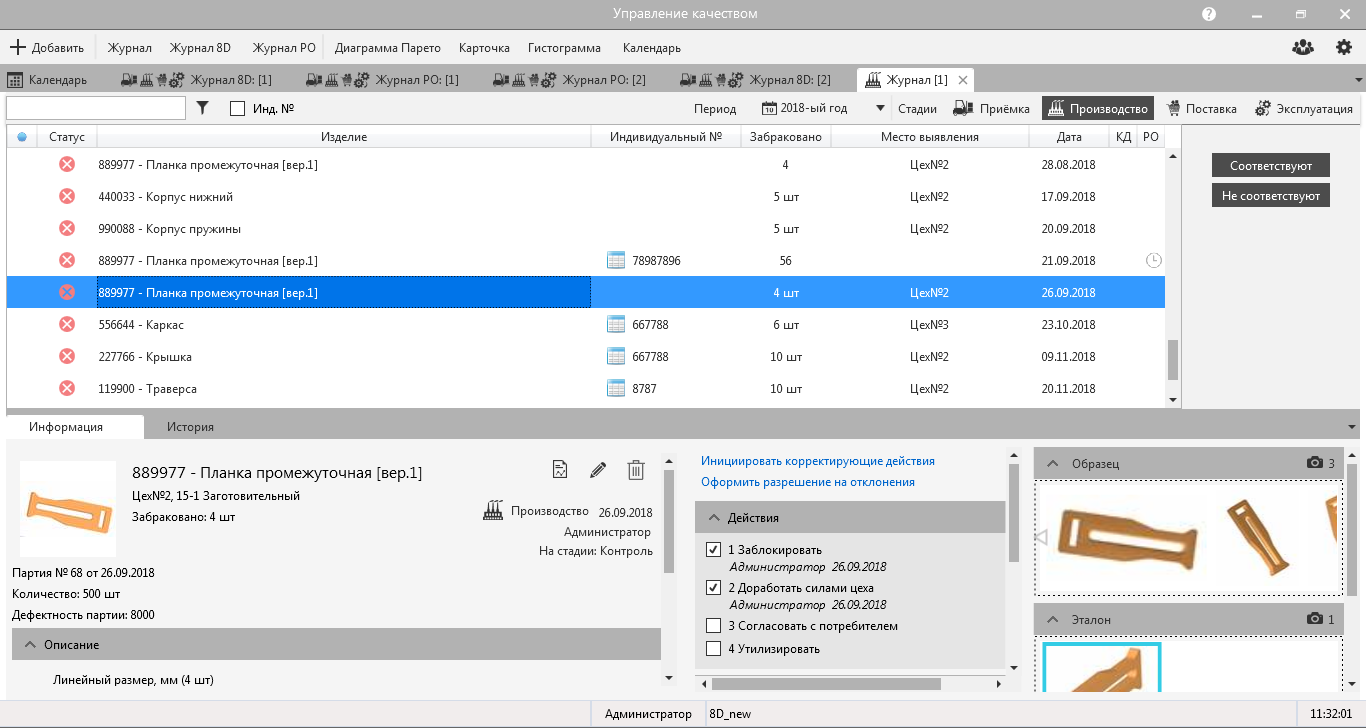The height and width of the screenshot is (728, 1366).
Task: Edit record with the pencil icon
Action: click(598, 469)
